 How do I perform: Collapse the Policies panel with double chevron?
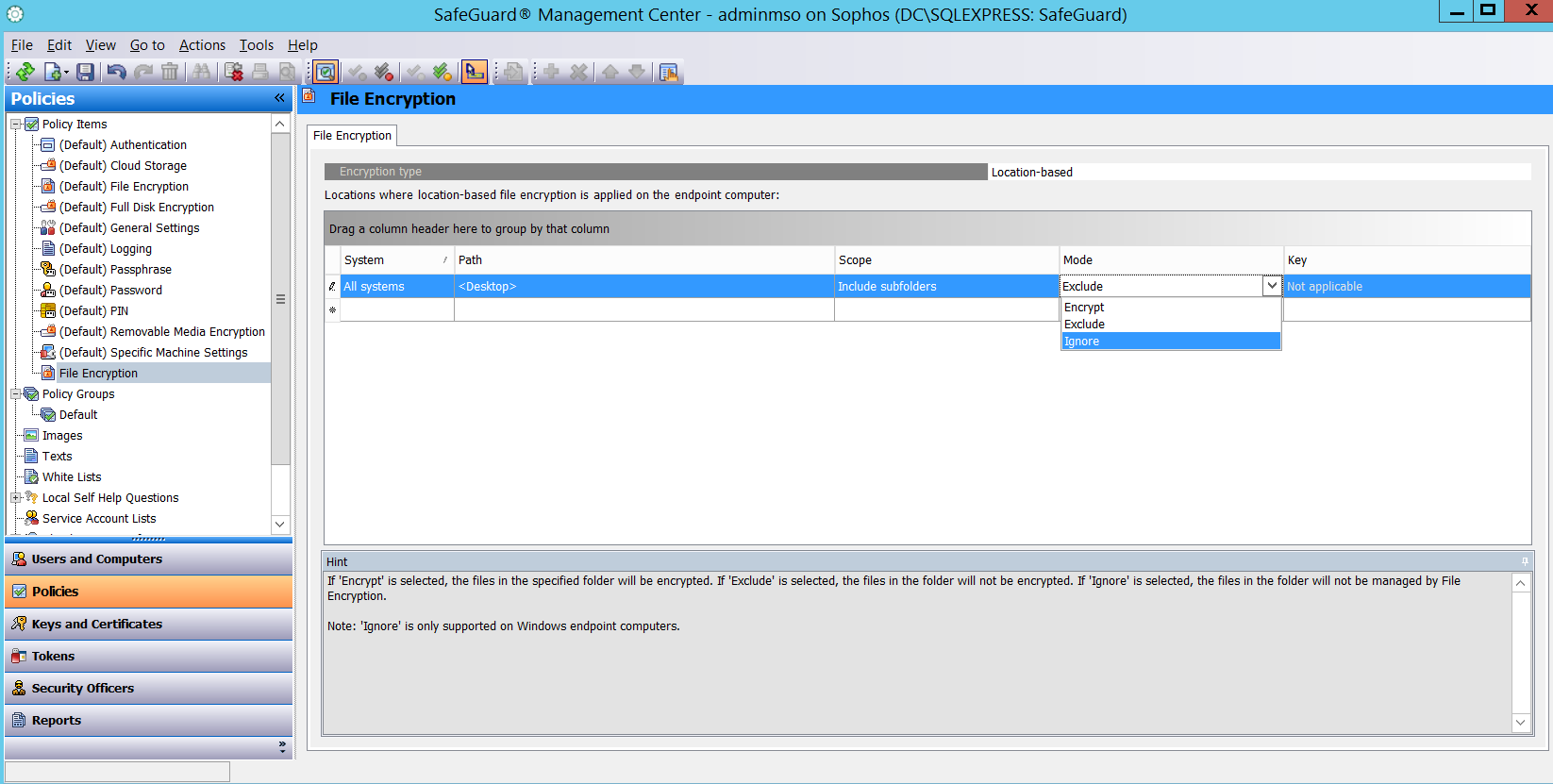point(279,98)
